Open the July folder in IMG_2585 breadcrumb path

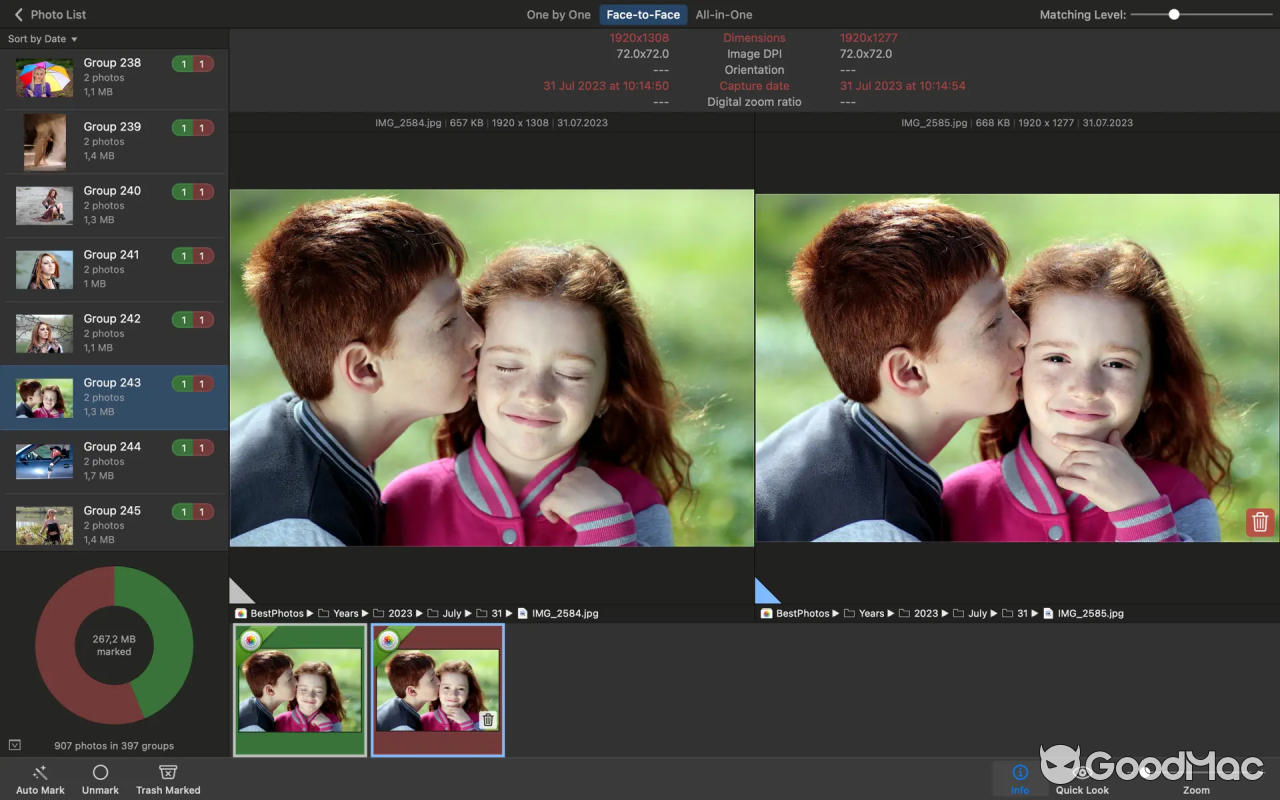pyautogui.click(x=977, y=613)
